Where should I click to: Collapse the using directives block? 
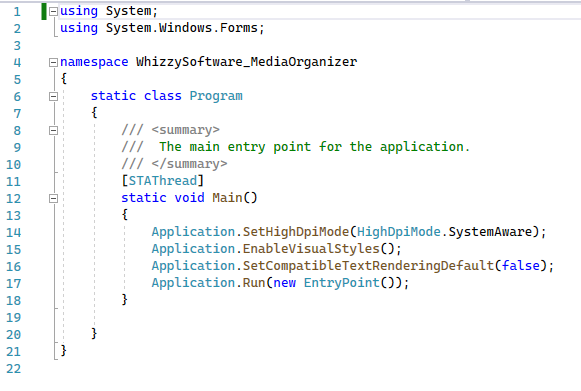click(x=53, y=11)
